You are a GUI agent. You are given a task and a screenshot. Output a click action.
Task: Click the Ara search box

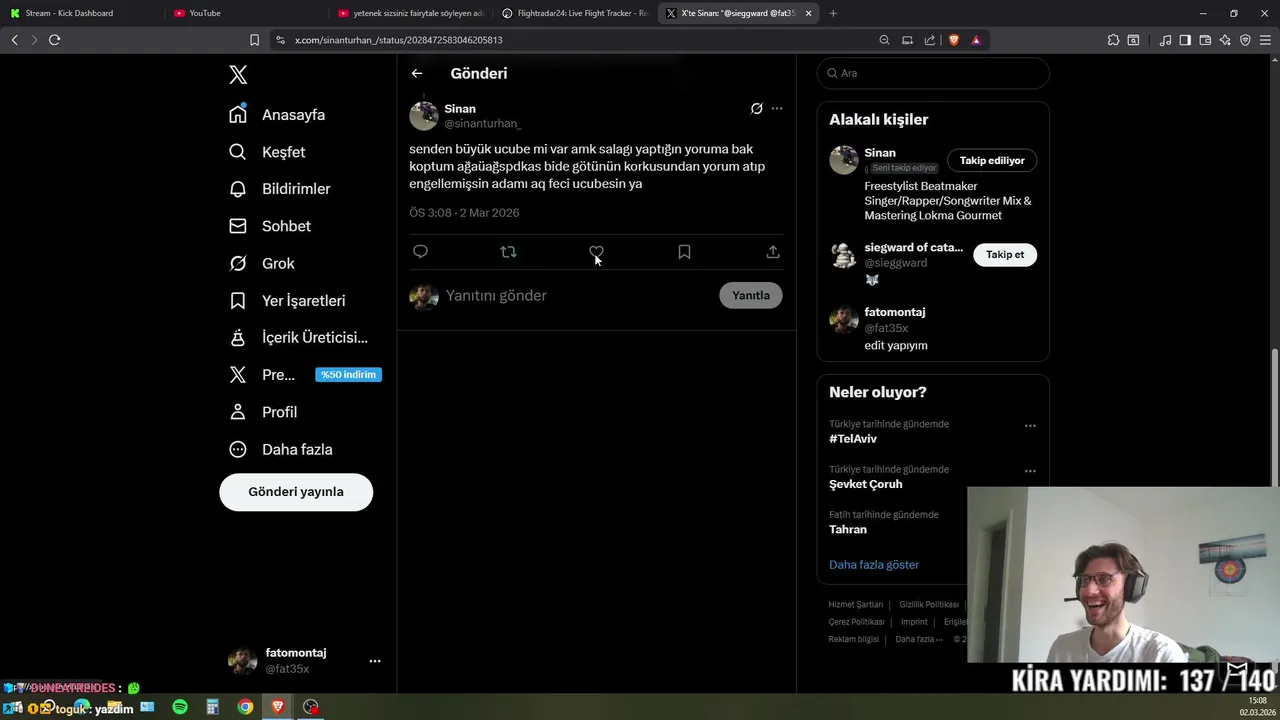tap(933, 73)
